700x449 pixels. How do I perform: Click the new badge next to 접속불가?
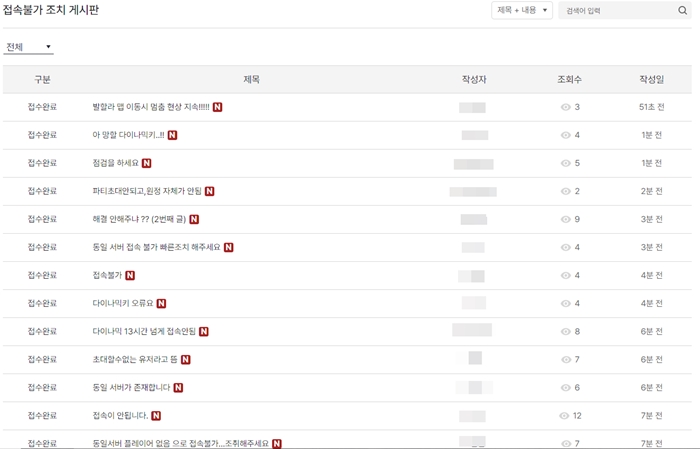[x=130, y=275]
